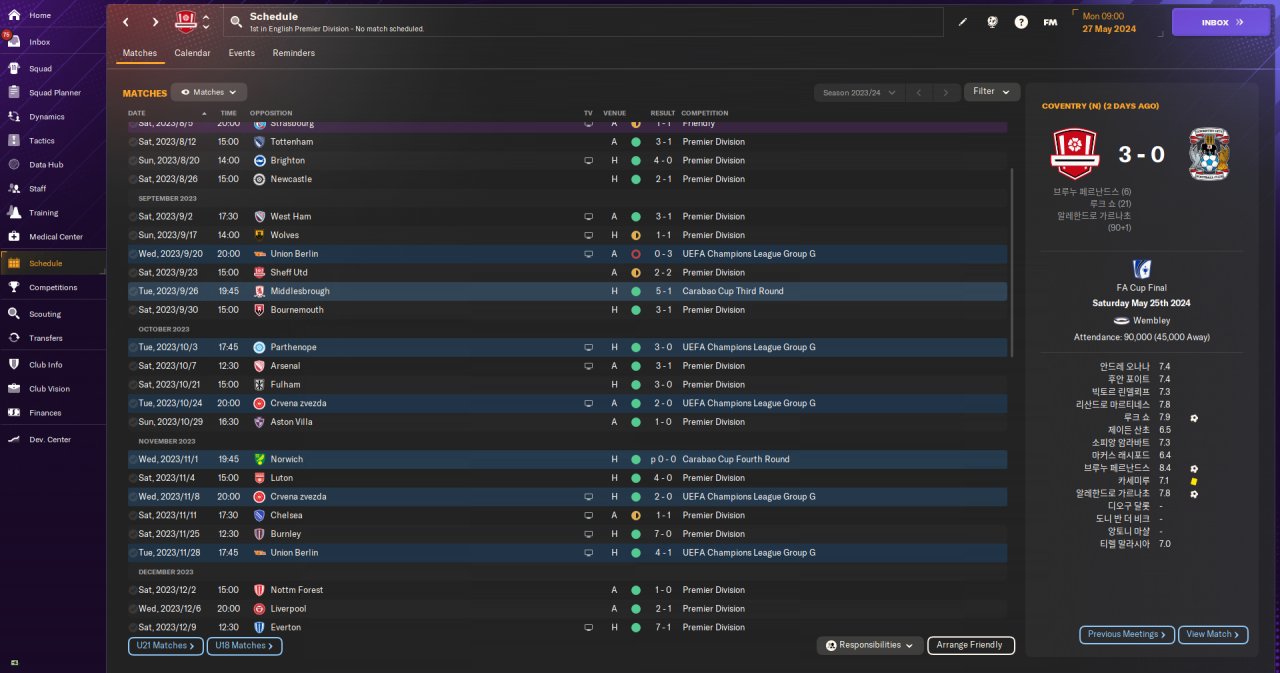This screenshot has width=1280, height=673.
Task: Click the pencil edit icon in top bar
Action: tap(963, 21)
